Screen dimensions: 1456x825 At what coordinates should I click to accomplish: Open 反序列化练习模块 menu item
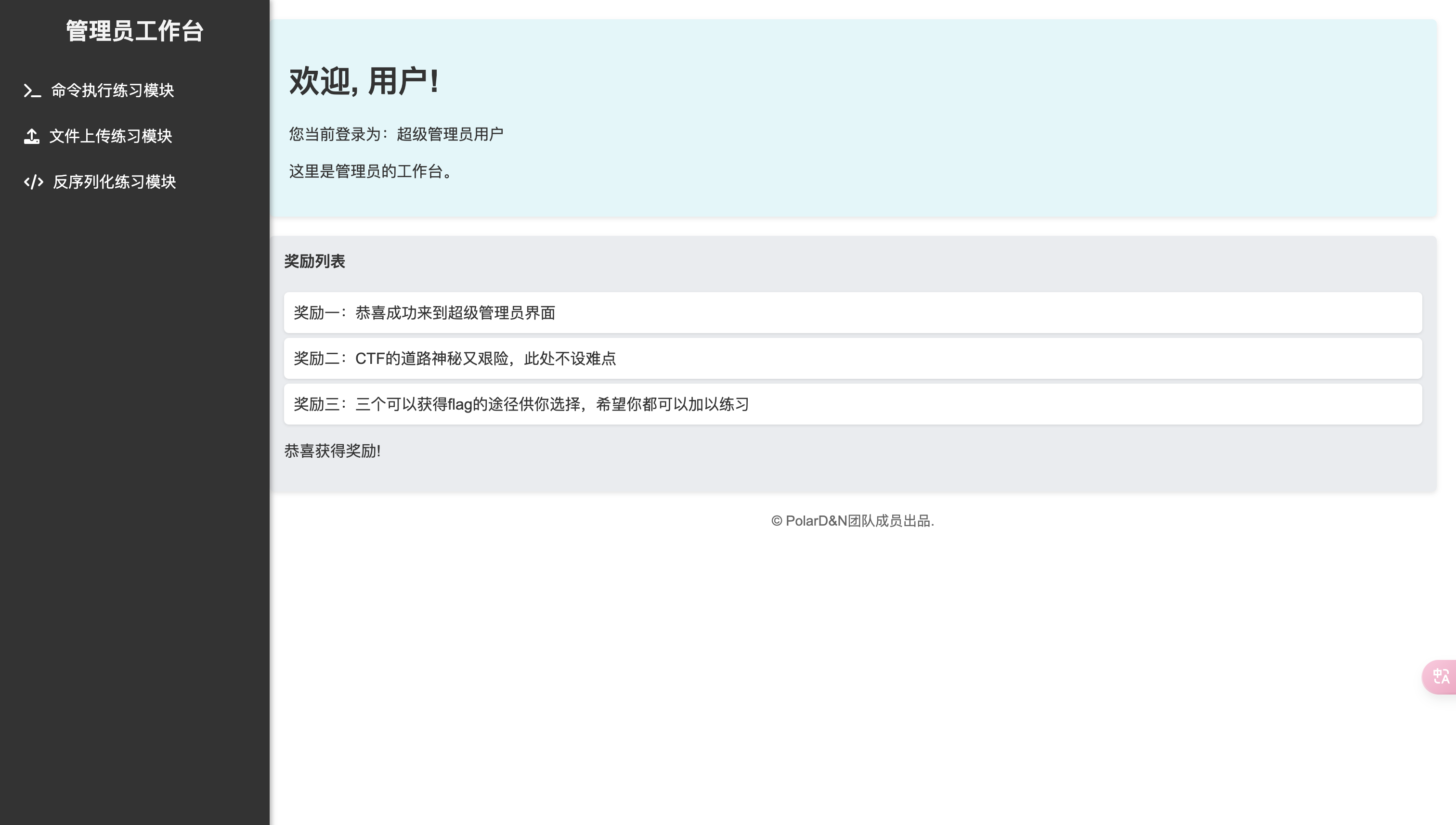(x=114, y=182)
